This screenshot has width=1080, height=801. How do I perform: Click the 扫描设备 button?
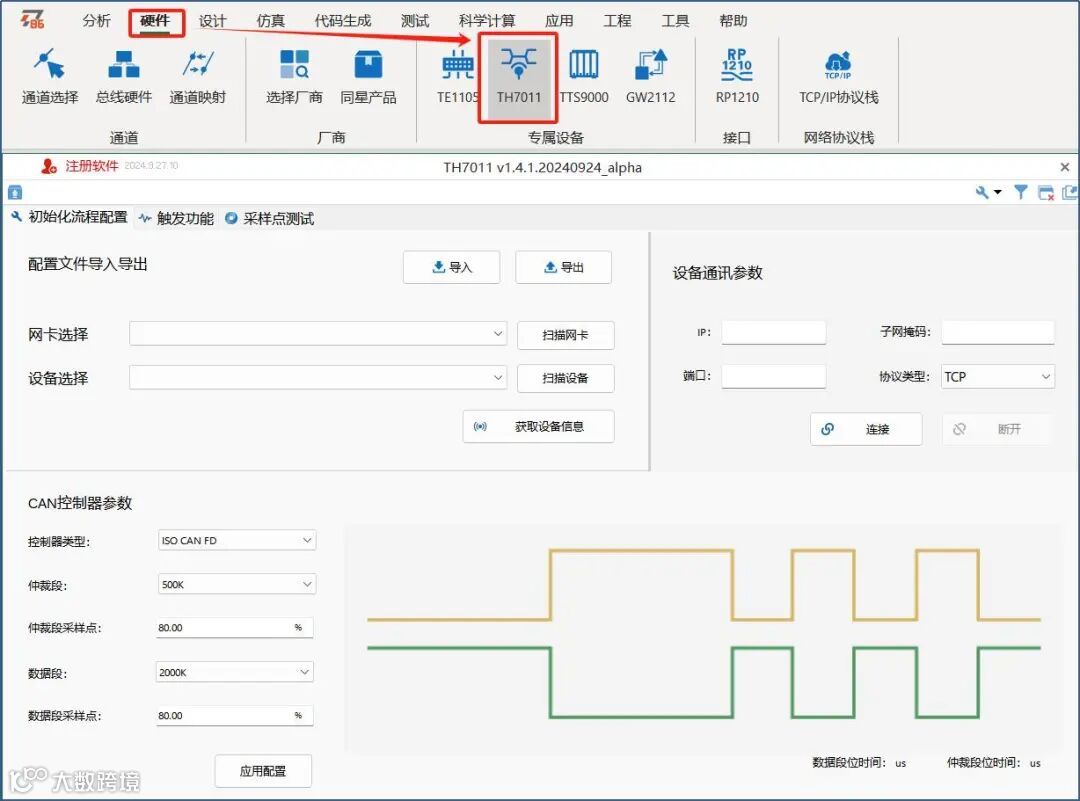565,378
